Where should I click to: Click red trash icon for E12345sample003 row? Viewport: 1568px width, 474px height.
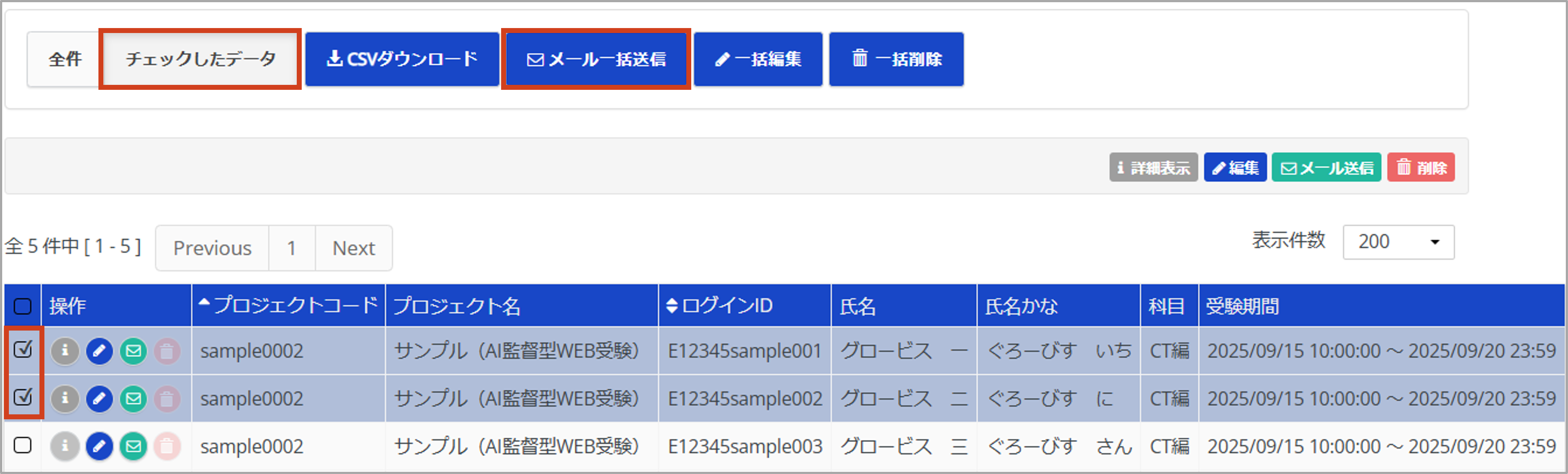coord(167,447)
